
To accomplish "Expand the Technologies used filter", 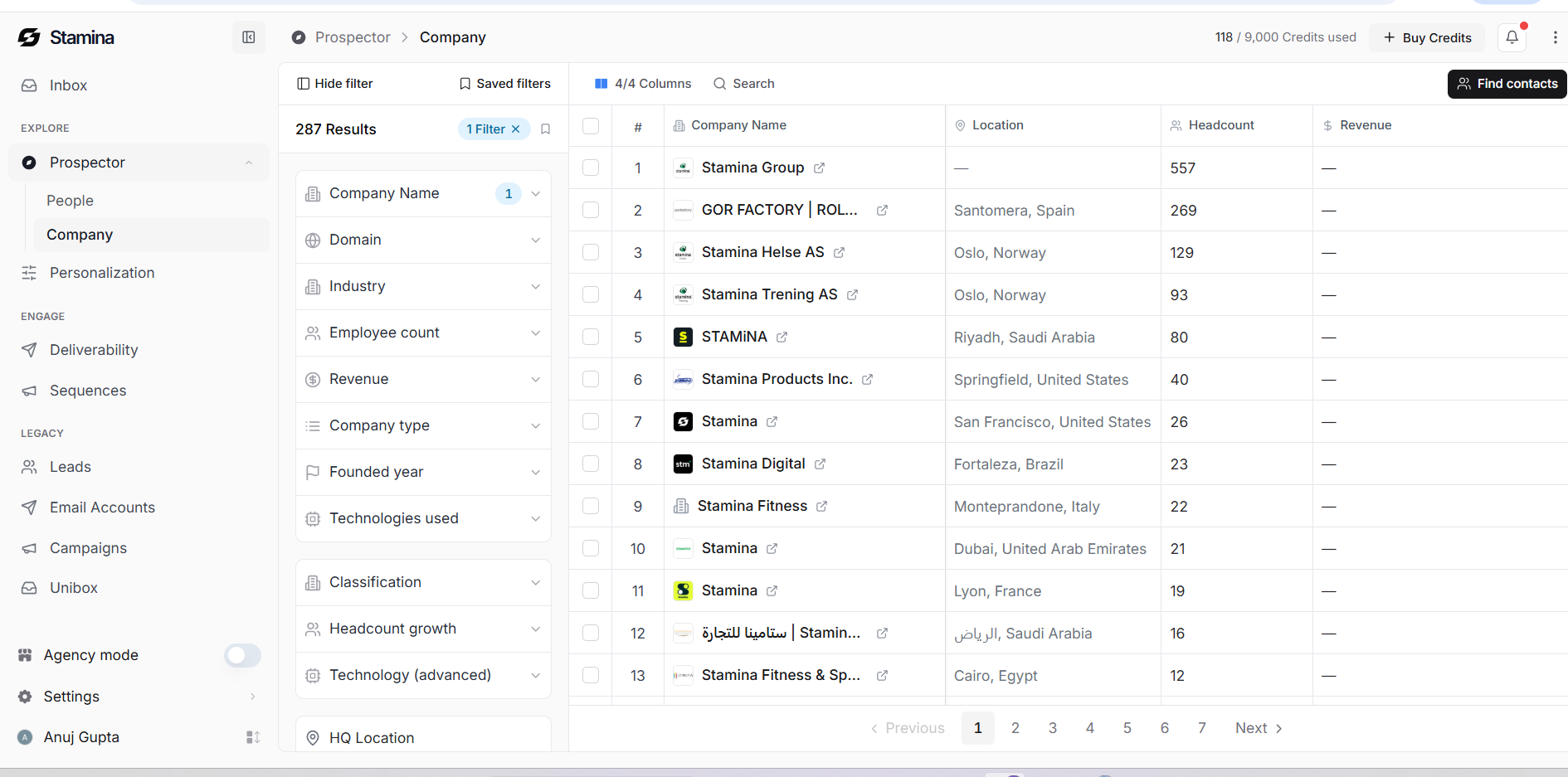I will [423, 519].
